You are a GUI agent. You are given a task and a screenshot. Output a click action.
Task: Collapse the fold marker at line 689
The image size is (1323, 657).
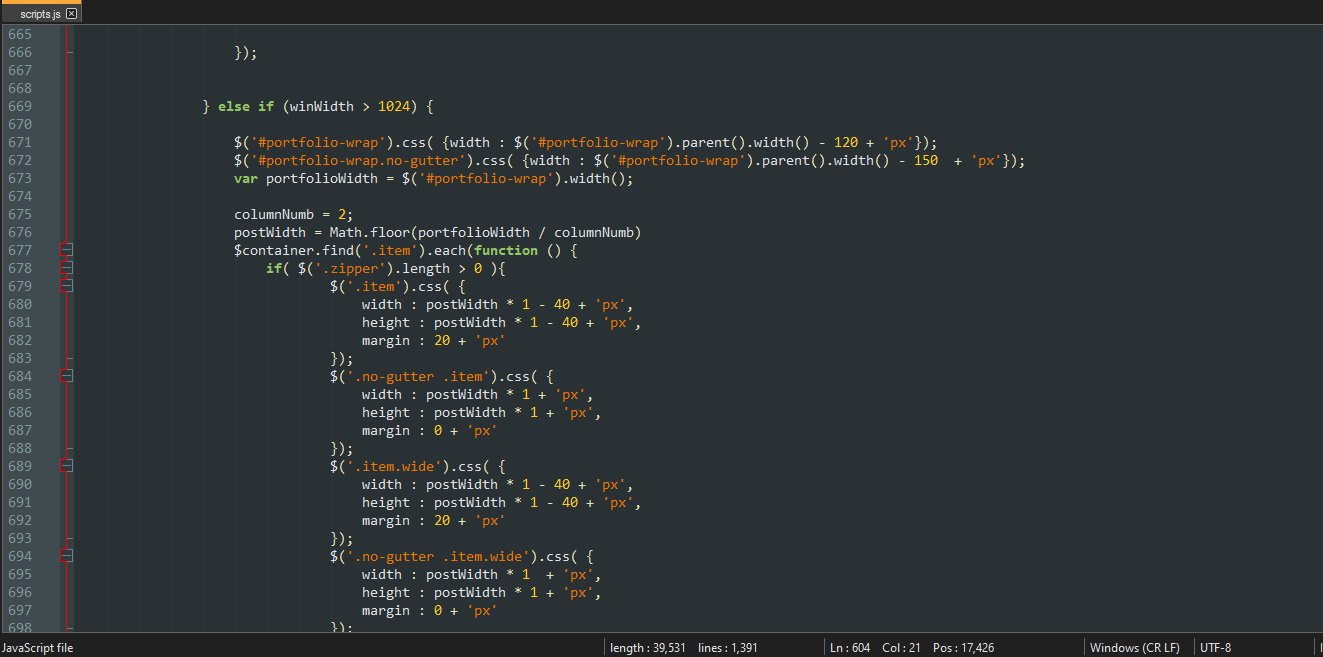click(67, 466)
